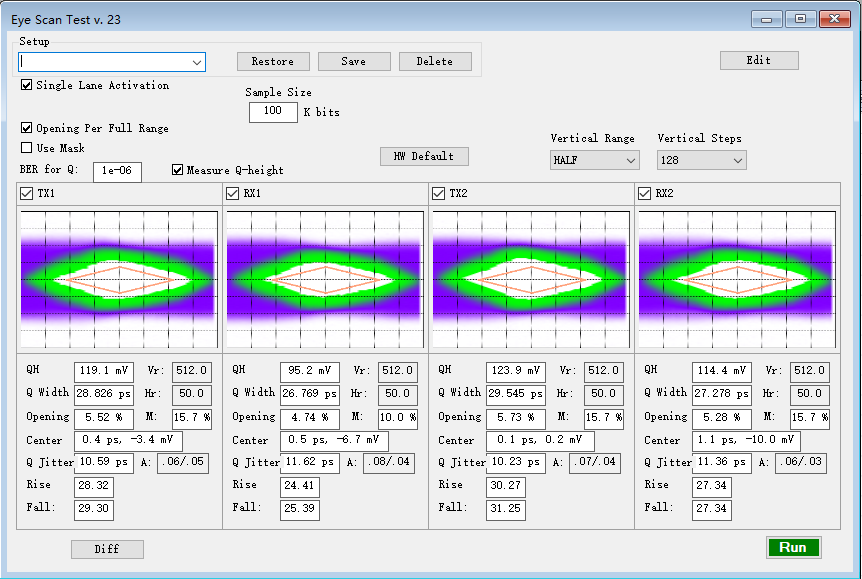
Task: Select TX1 Center value field
Action: pos(128,440)
